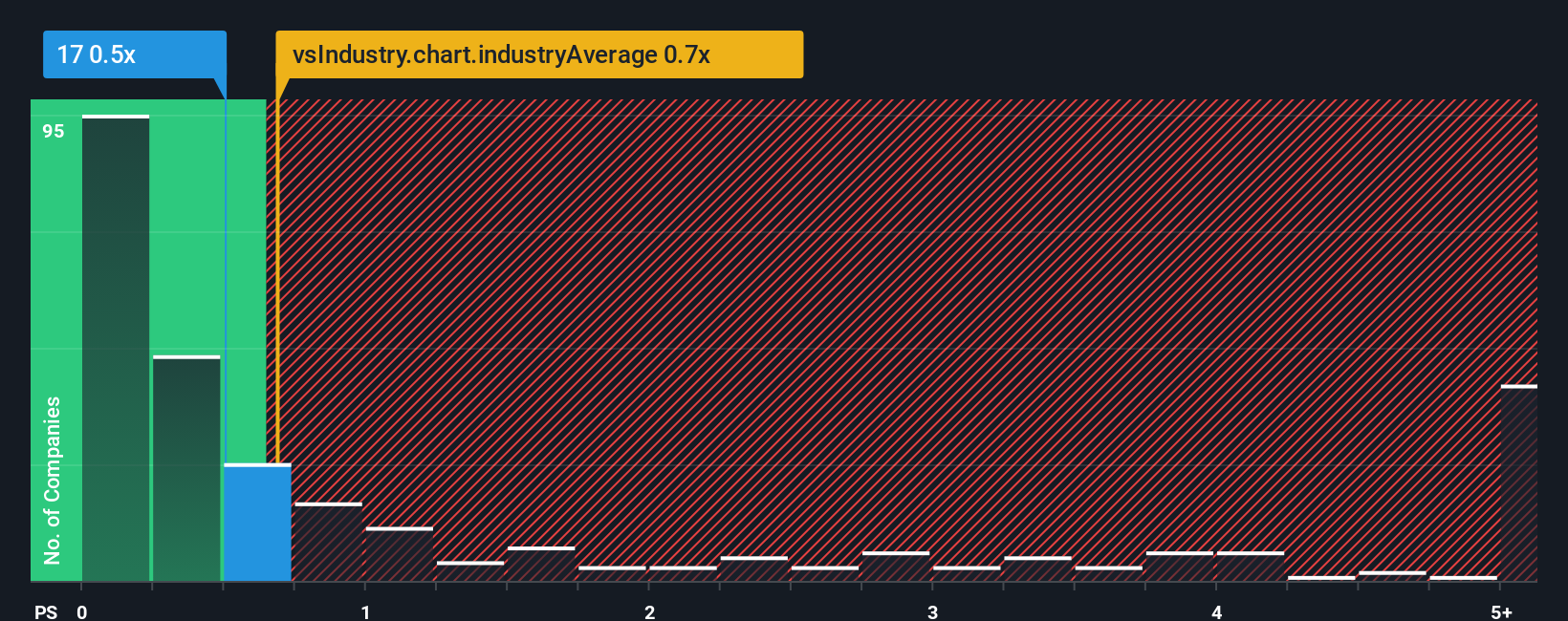Click the yellow industryAverage 0.7x label
This screenshot has height=621, width=1568.
(539, 54)
